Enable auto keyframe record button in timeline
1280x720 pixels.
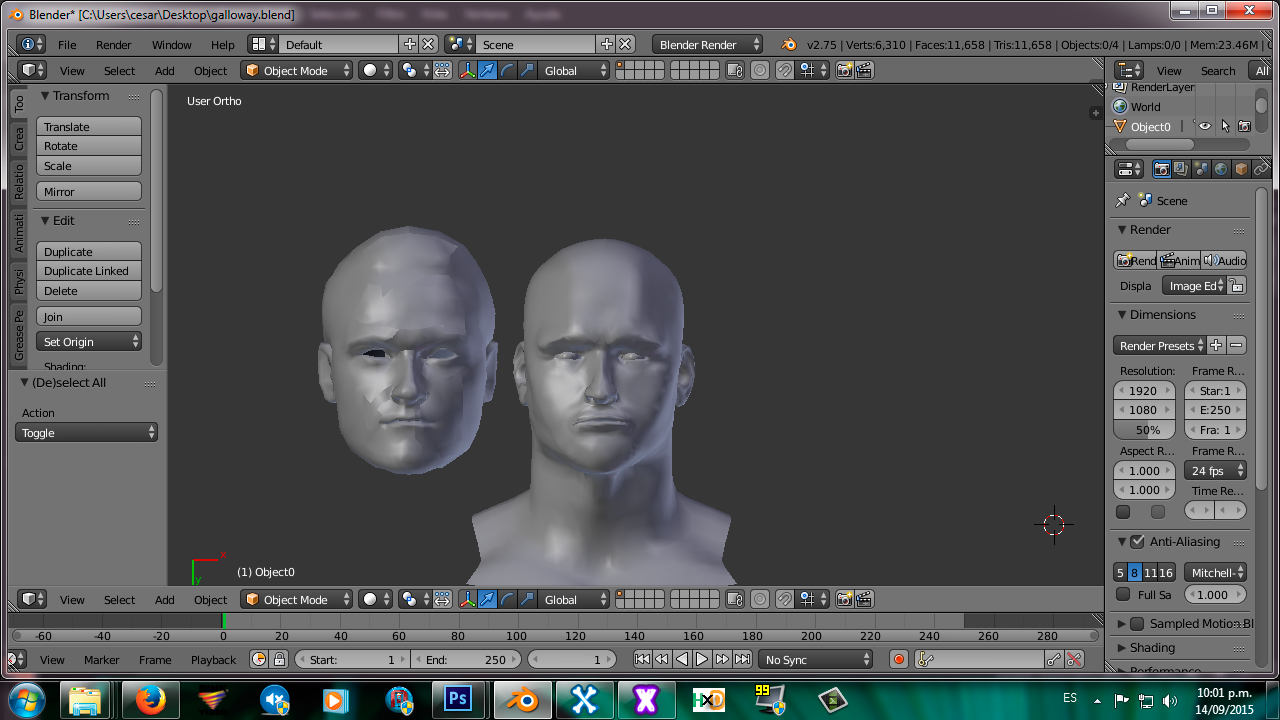pyautogui.click(x=899, y=659)
